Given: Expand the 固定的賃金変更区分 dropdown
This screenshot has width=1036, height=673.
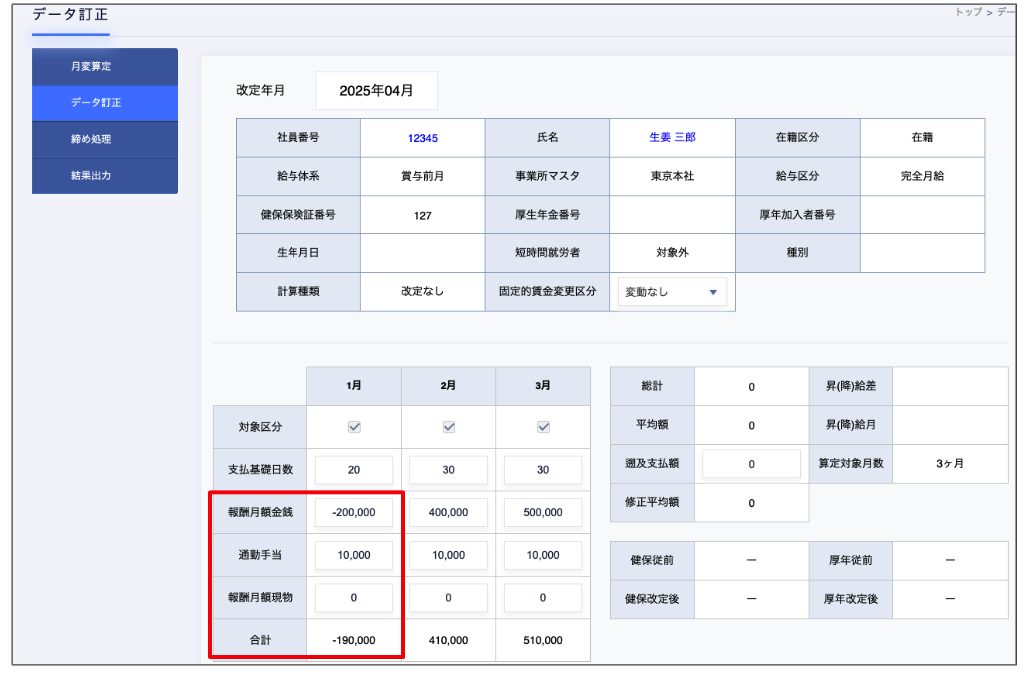Looking at the screenshot, I should [x=671, y=292].
